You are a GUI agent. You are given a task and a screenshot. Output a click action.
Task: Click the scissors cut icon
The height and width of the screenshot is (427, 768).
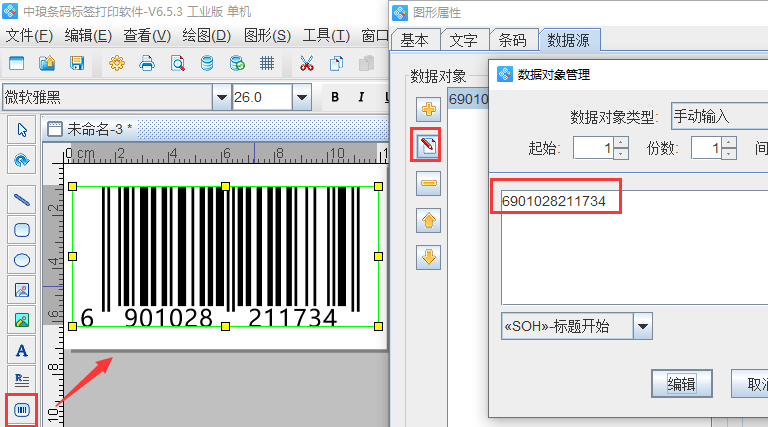(x=306, y=63)
